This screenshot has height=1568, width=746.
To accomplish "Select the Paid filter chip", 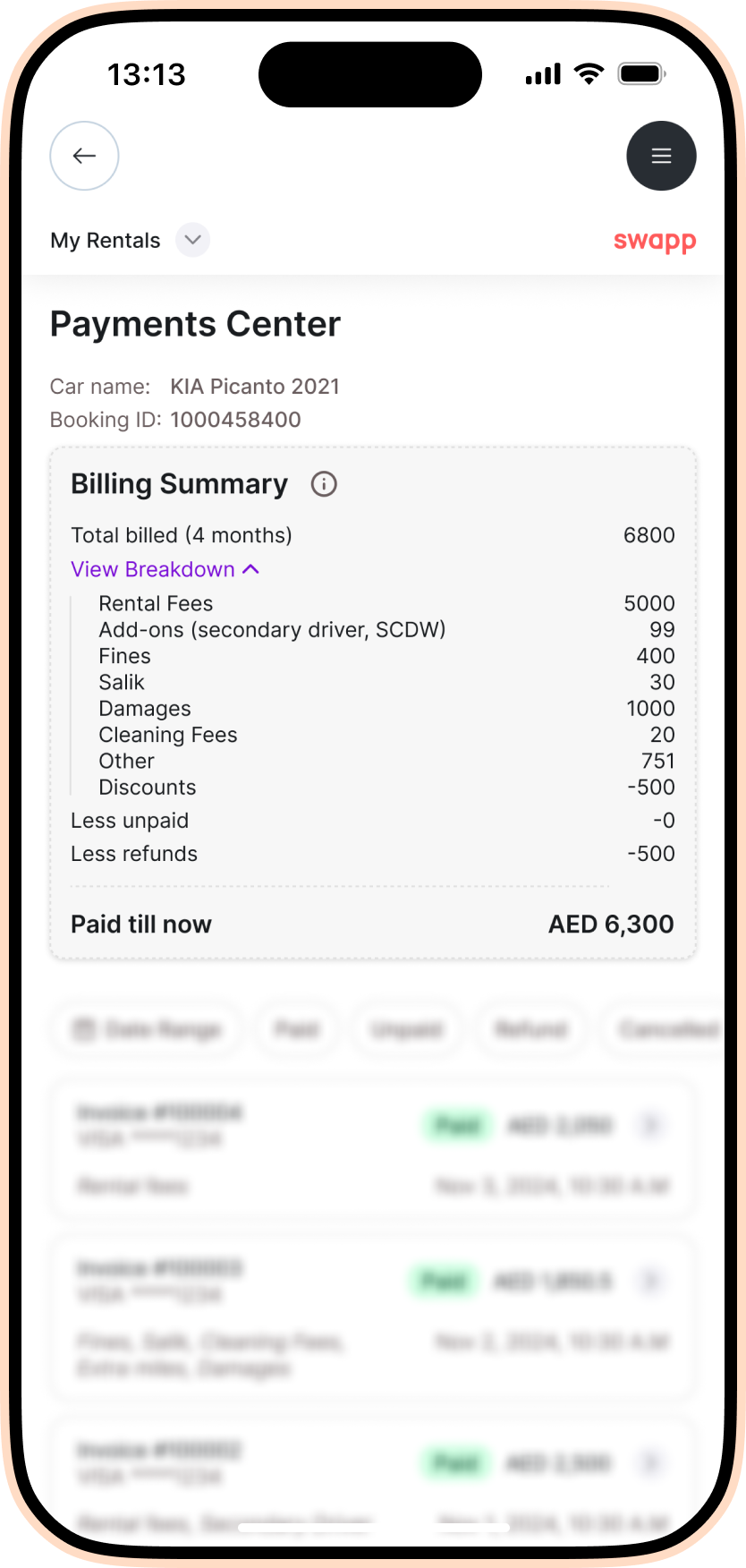I will [297, 1029].
